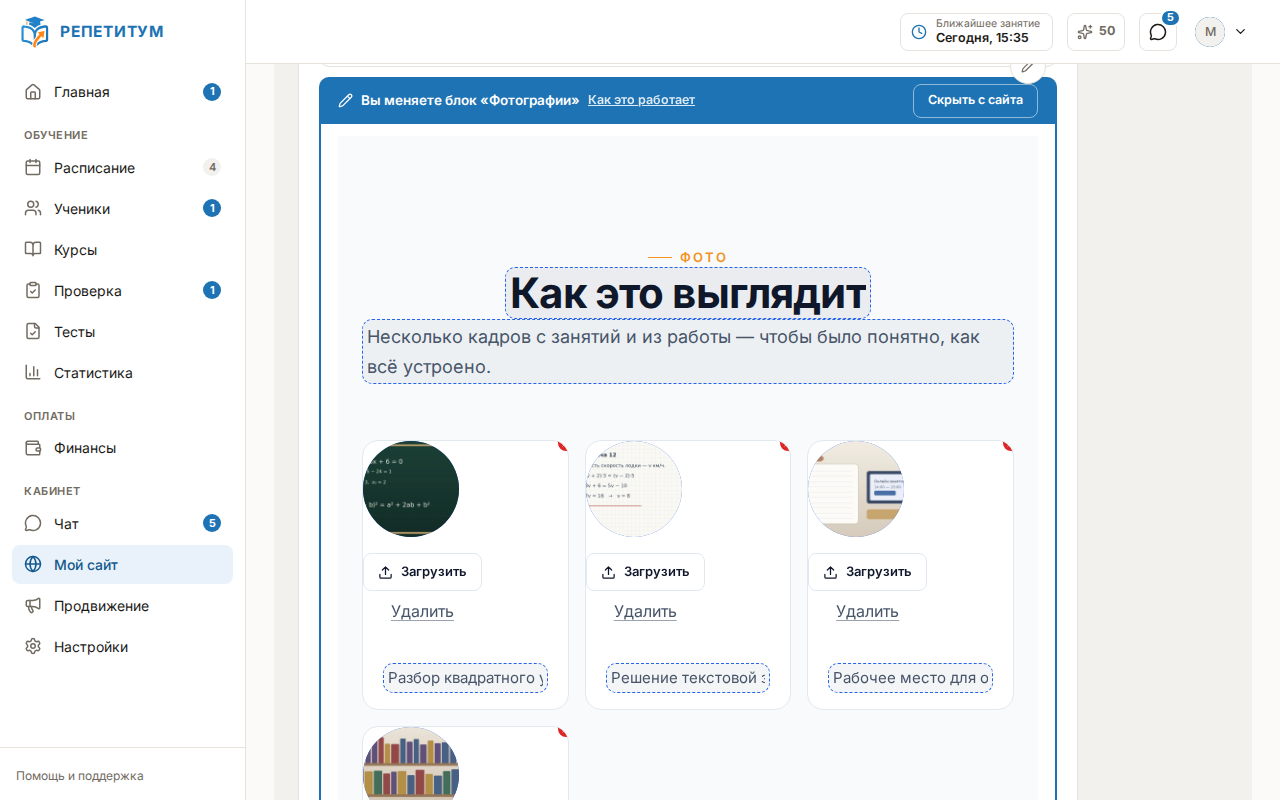Click the book icon beside Курсы
This screenshot has height=800, width=1280.
pos(33,250)
